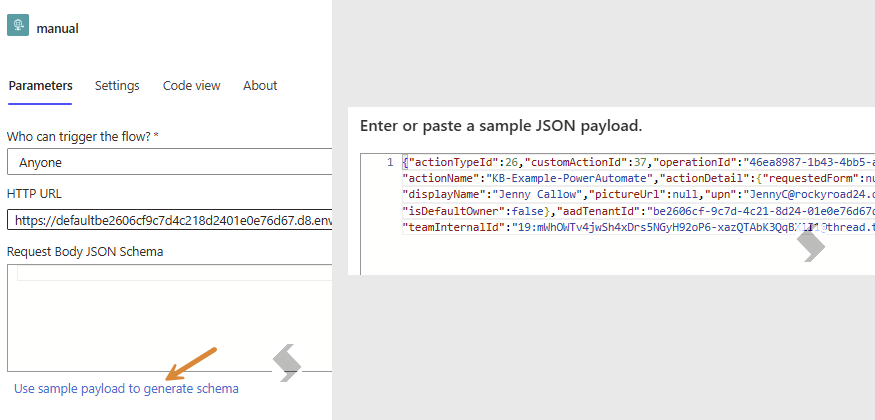This screenshot has width=875, height=420.
Task: Click the 'manual' trigger title
Action: 57,28
